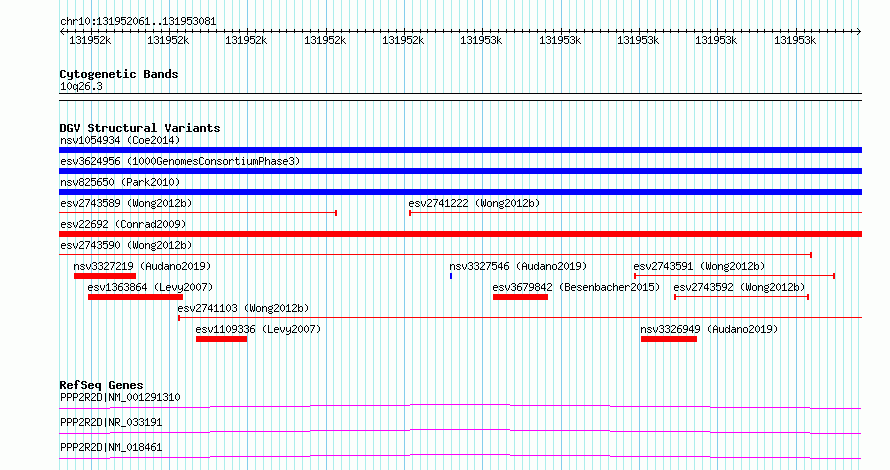Click the esv1109336 (Levy2007) label

[258, 329]
